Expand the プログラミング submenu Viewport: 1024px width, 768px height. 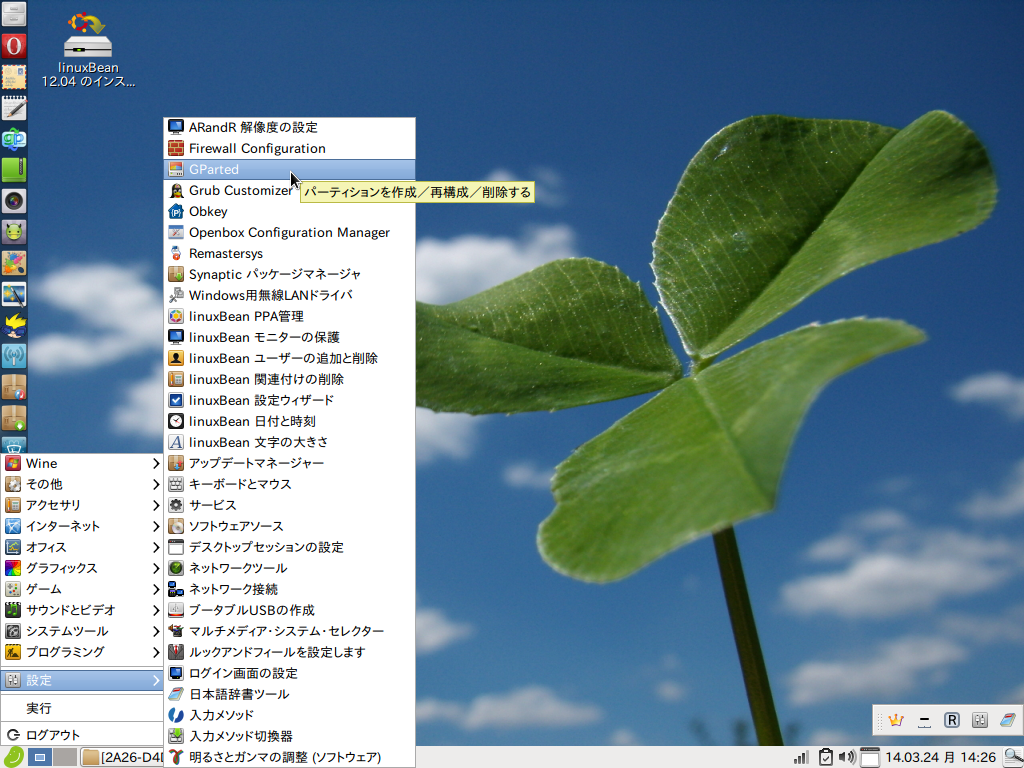point(82,652)
